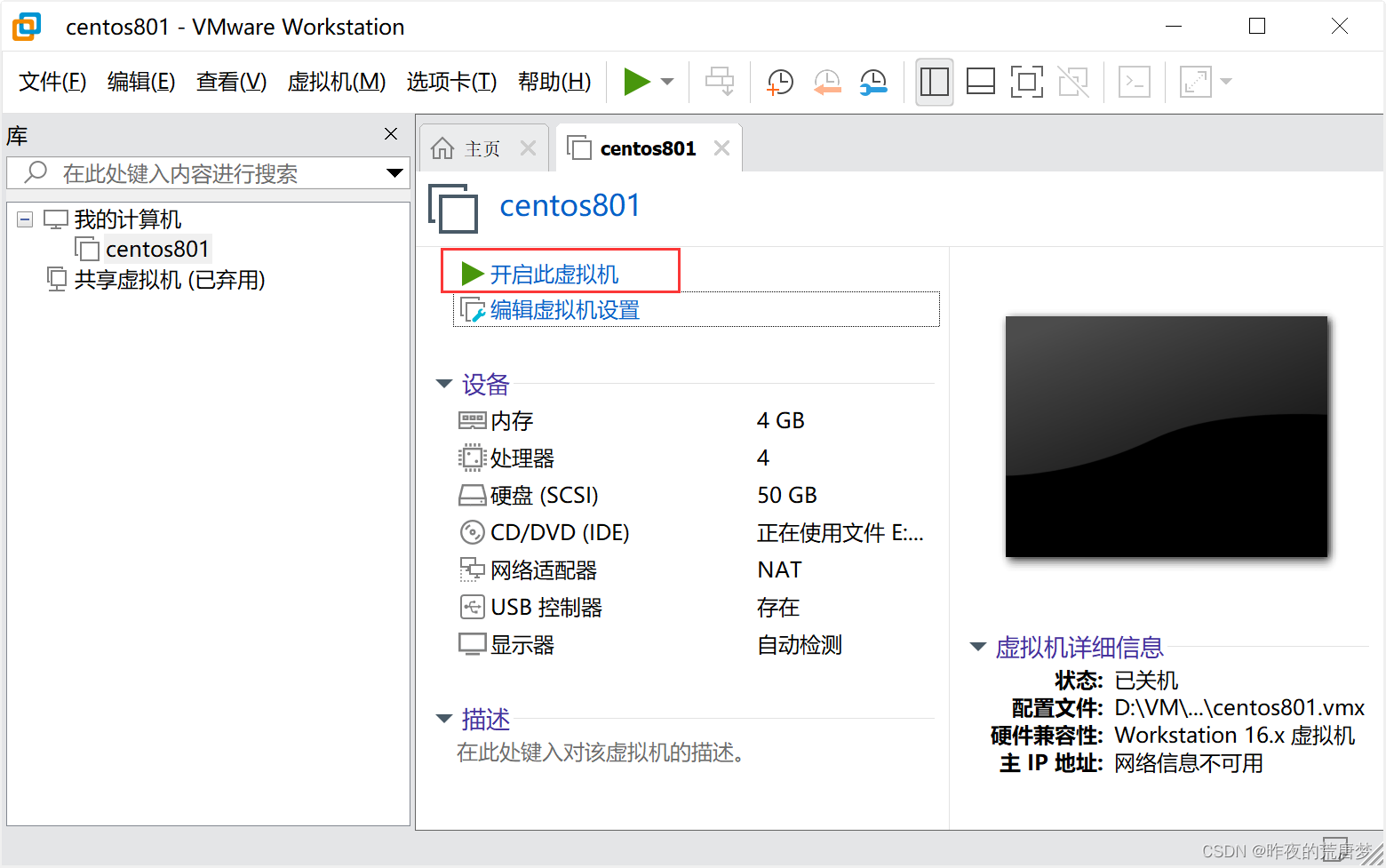This screenshot has height=868, width=1386.
Task: Enter full screen mode icon
Action: coord(1027,82)
